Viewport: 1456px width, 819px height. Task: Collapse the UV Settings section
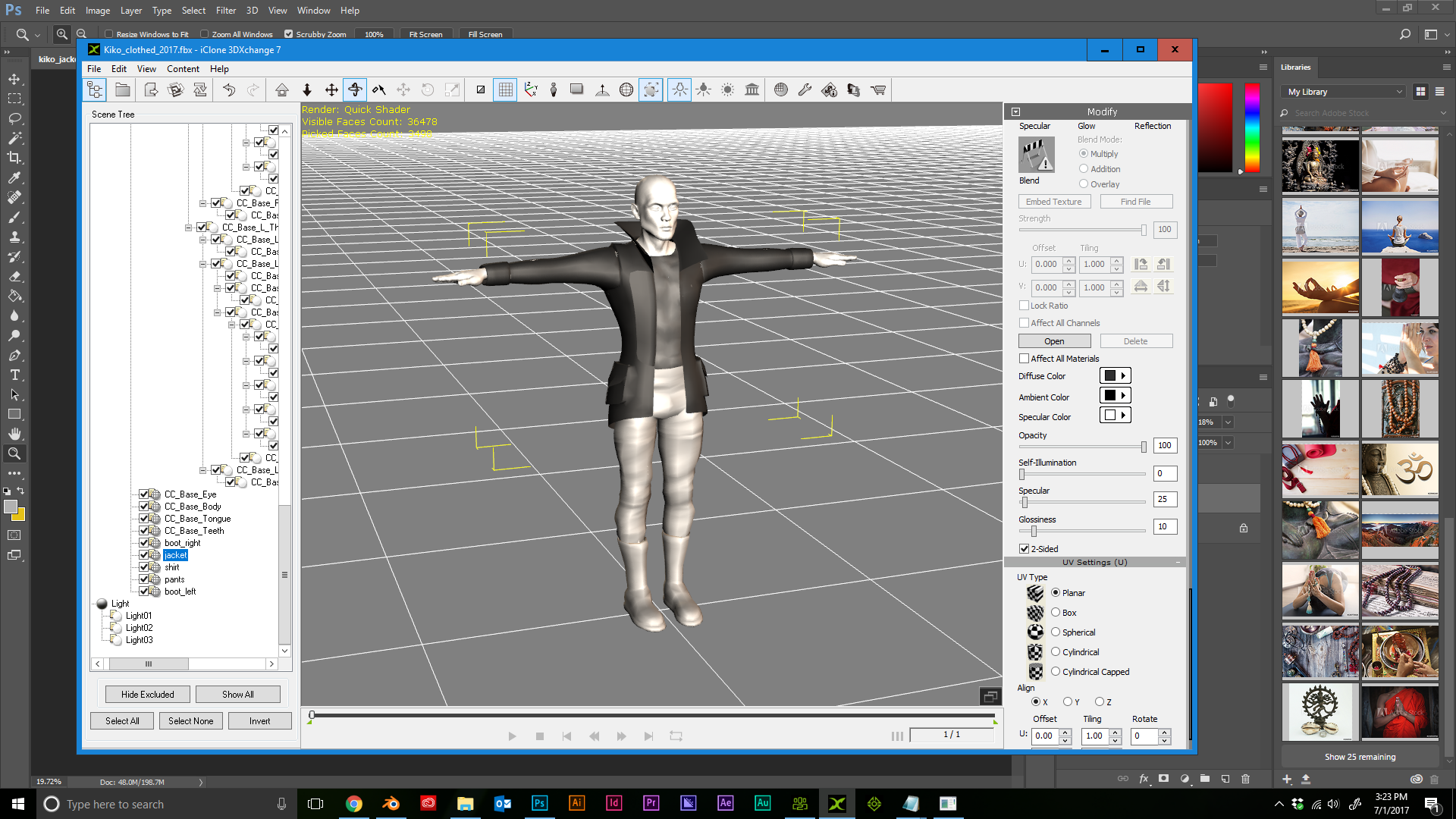[1178, 563]
